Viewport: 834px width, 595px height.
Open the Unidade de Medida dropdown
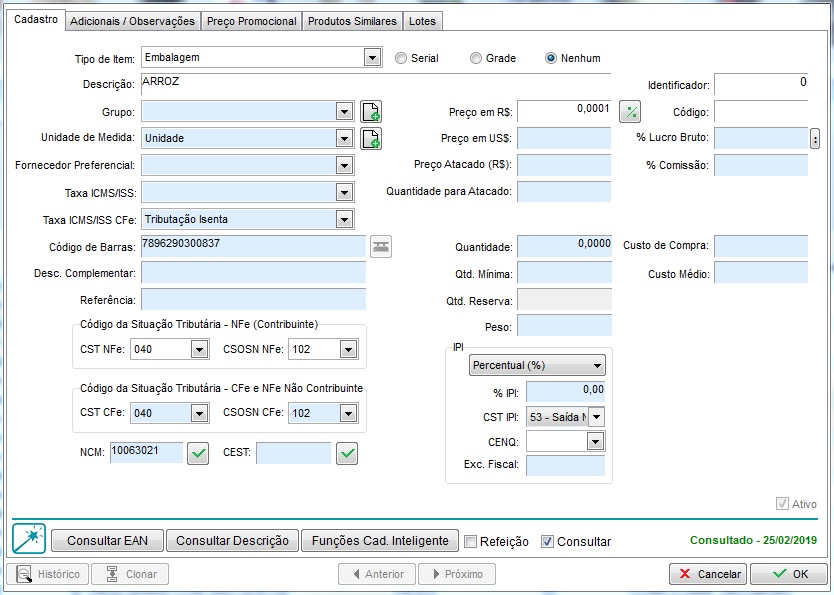point(345,138)
